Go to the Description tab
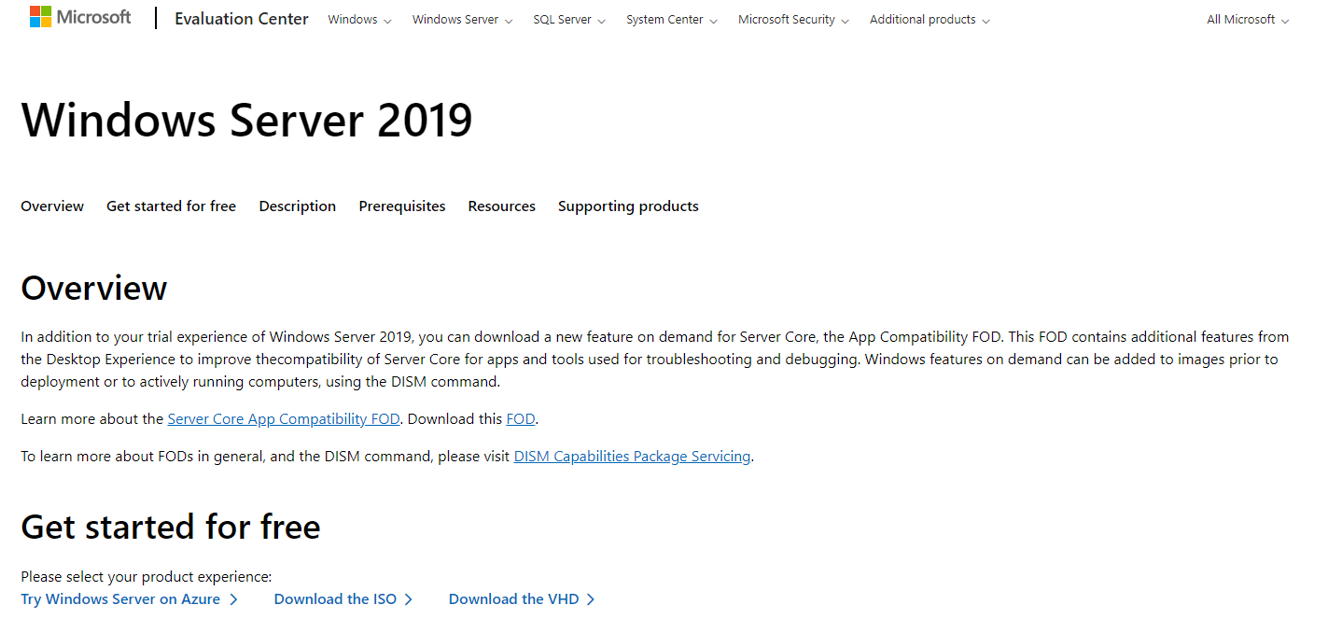 coord(297,206)
